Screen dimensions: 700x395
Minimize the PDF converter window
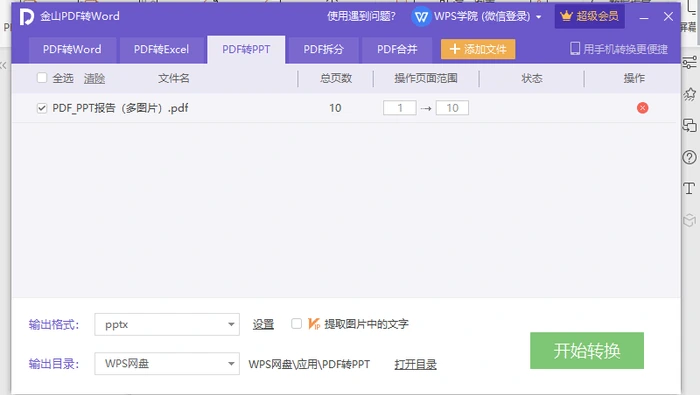pyautogui.click(x=644, y=17)
